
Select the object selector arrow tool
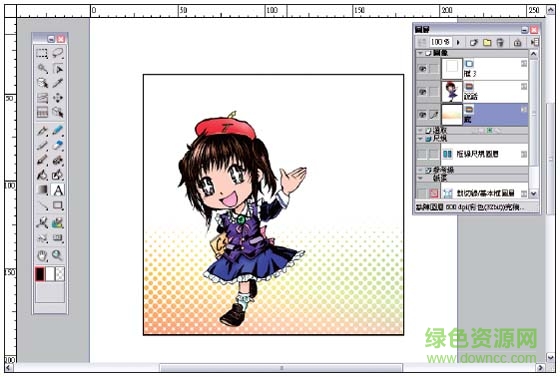click(x=58, y=68)
